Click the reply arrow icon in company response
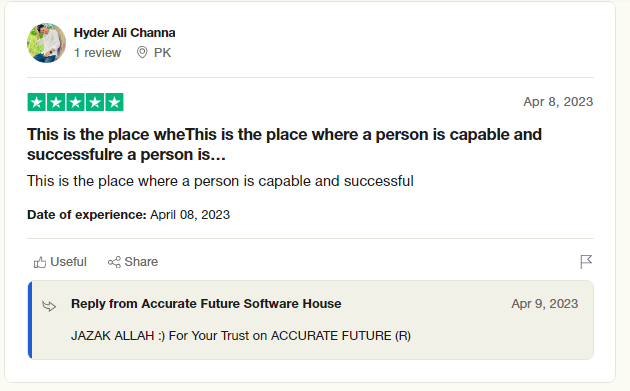Screen dimensions: 630x391 (49, 306)
